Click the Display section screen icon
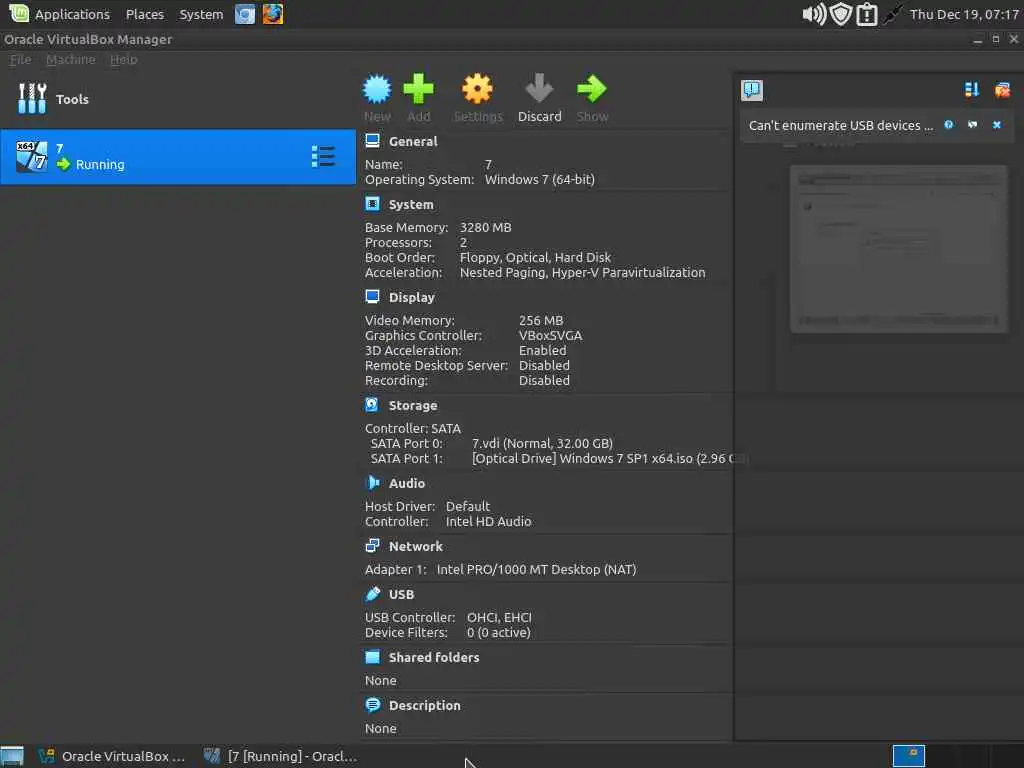 (x=372, y=296)
